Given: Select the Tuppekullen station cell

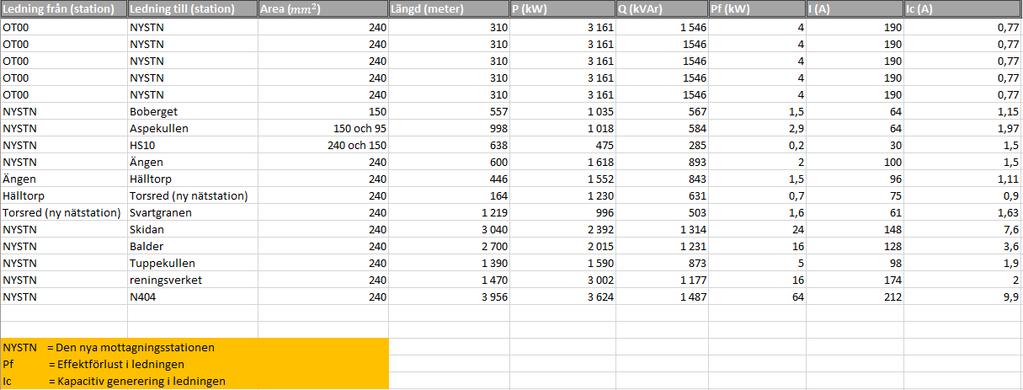Looking at the screenshot, I should pos(193,263).
